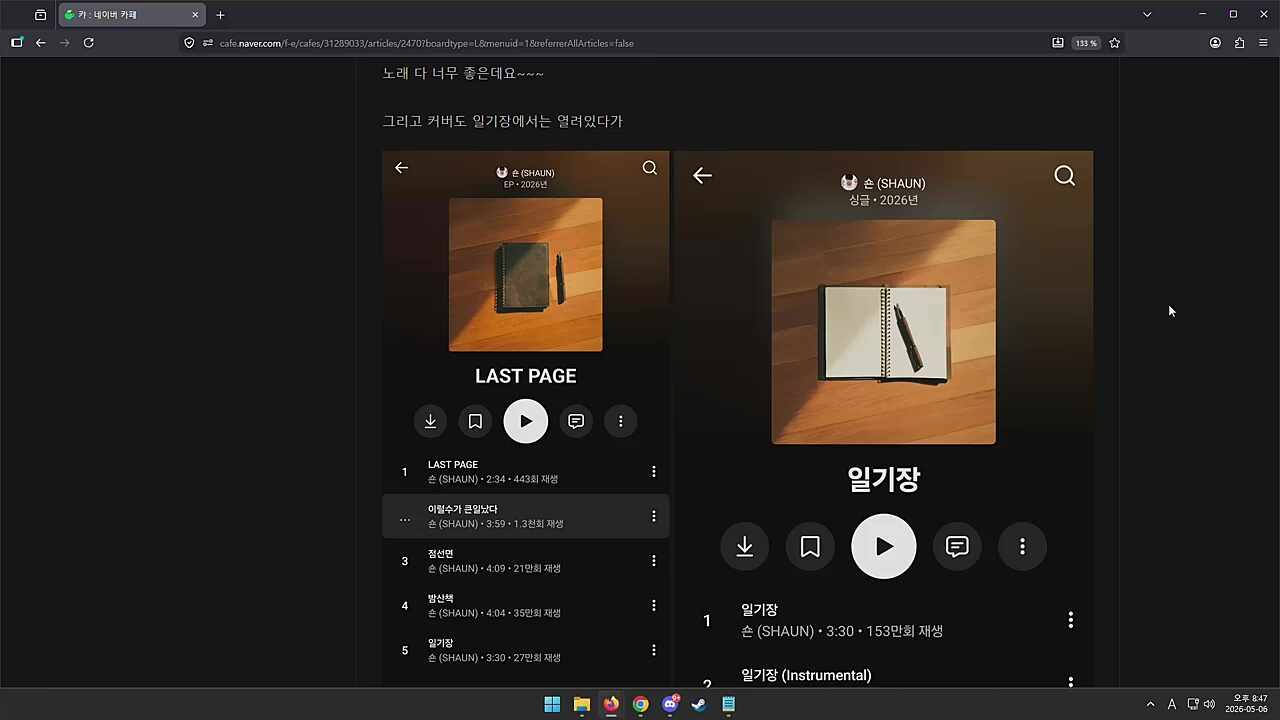The width and height of the screenshot is (1280, 720).
Task: Click the back arrow in 일기장 single
Action: [x=702, y=176]
